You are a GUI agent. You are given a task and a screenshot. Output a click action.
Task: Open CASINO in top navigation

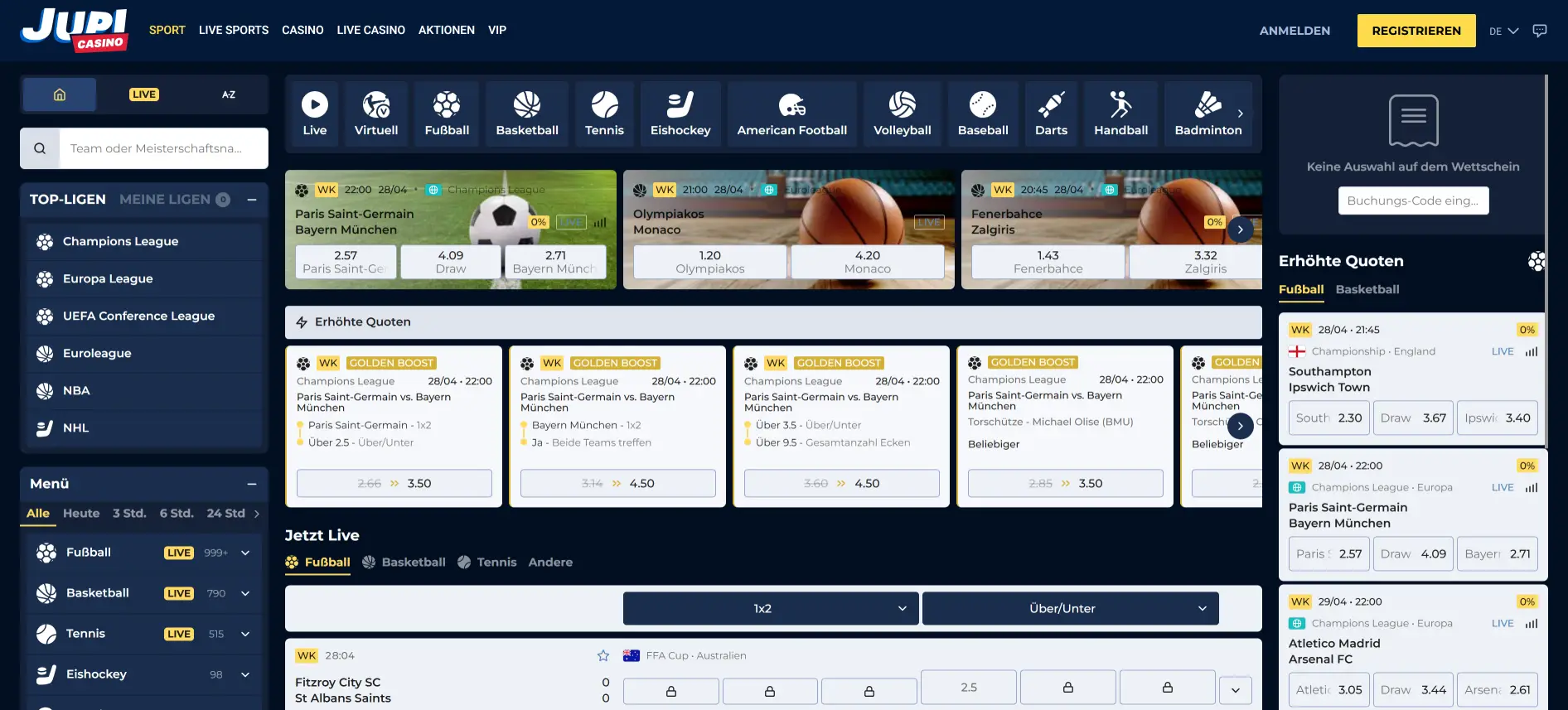click(302, 30)
